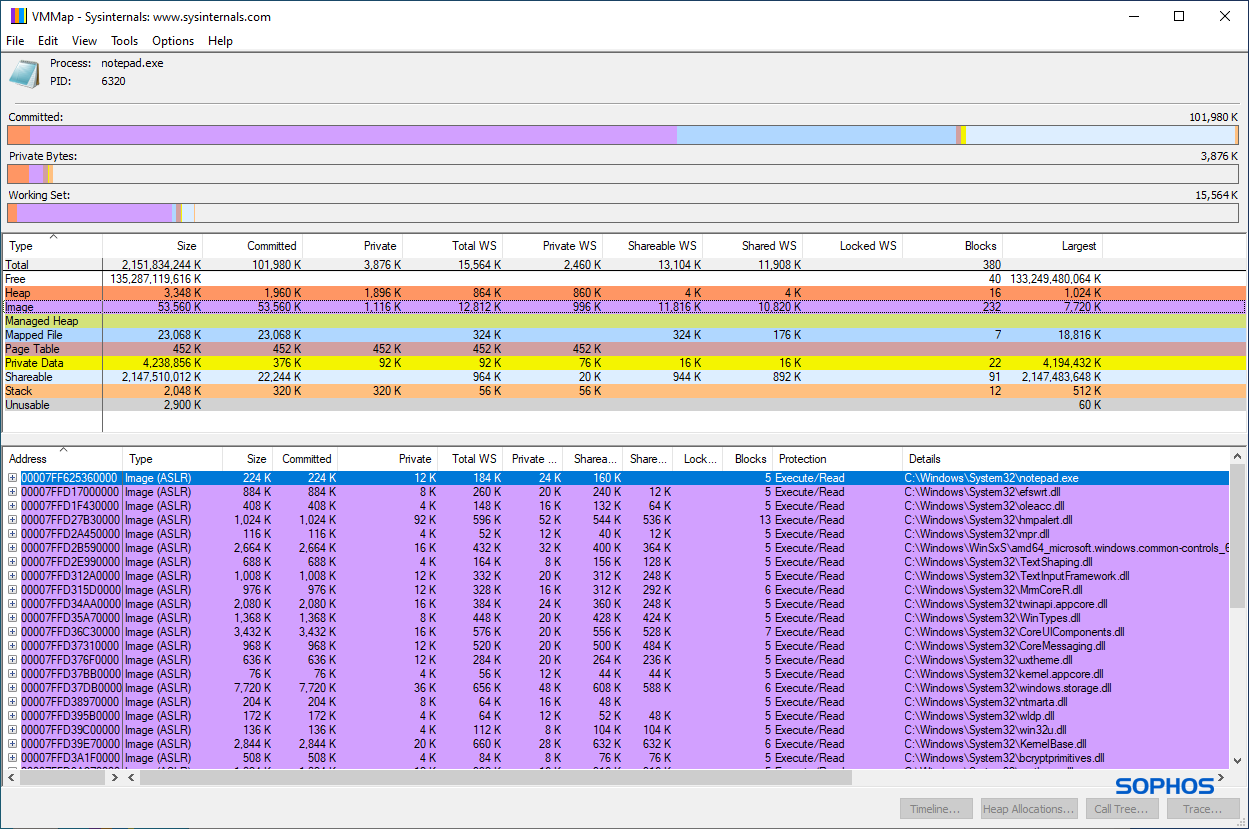Screen dimensions: 1249x829
Task: Click the notepad process icon
Action: [25, 74]
